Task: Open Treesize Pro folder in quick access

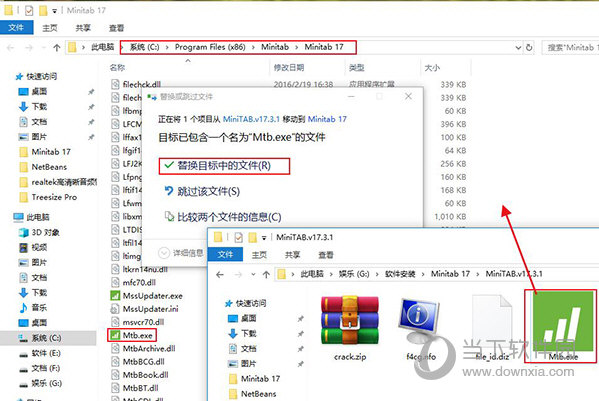Action: pyautogui.click(x=49, y=197)
